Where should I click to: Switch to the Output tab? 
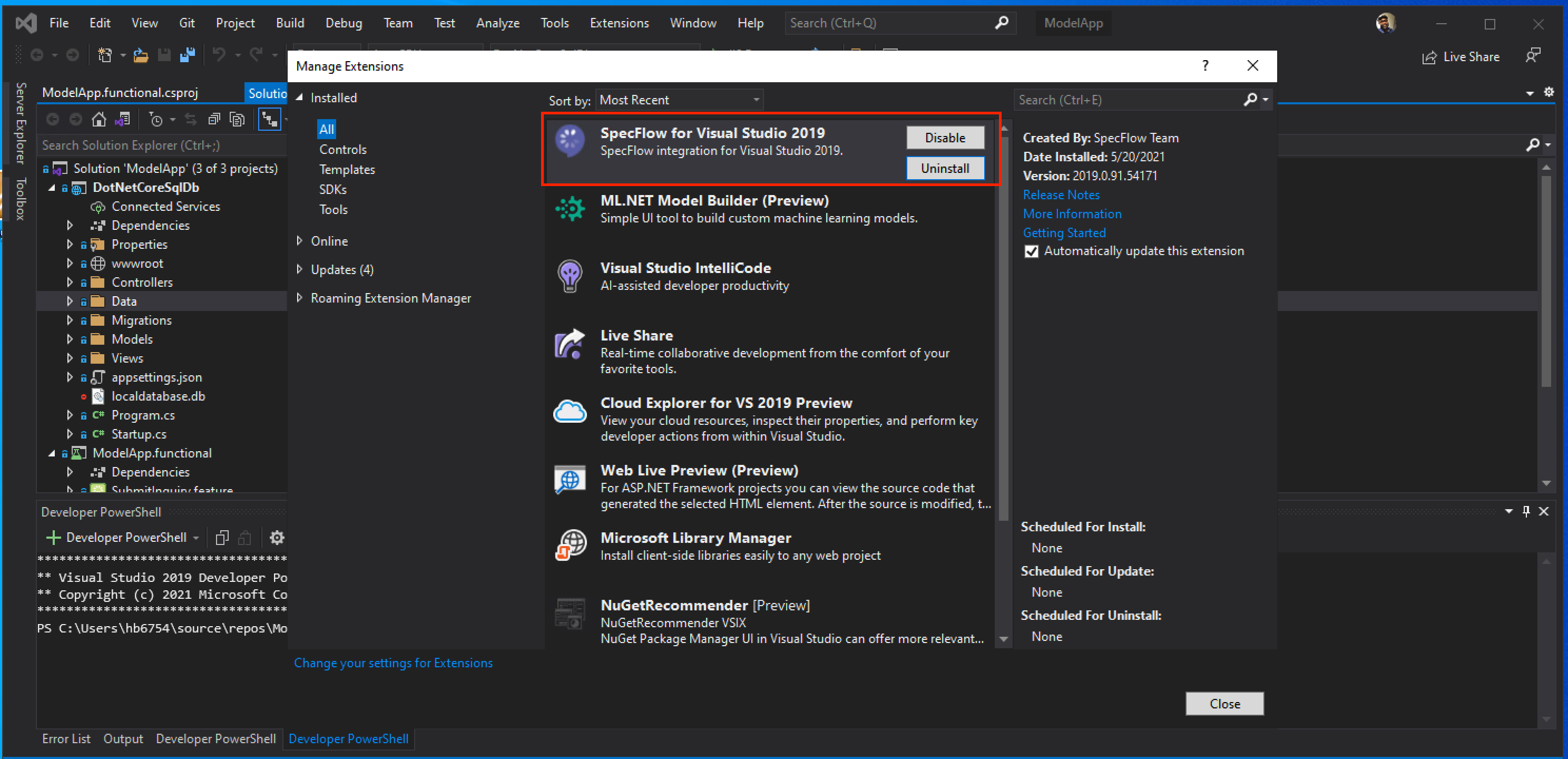(123, 738)
